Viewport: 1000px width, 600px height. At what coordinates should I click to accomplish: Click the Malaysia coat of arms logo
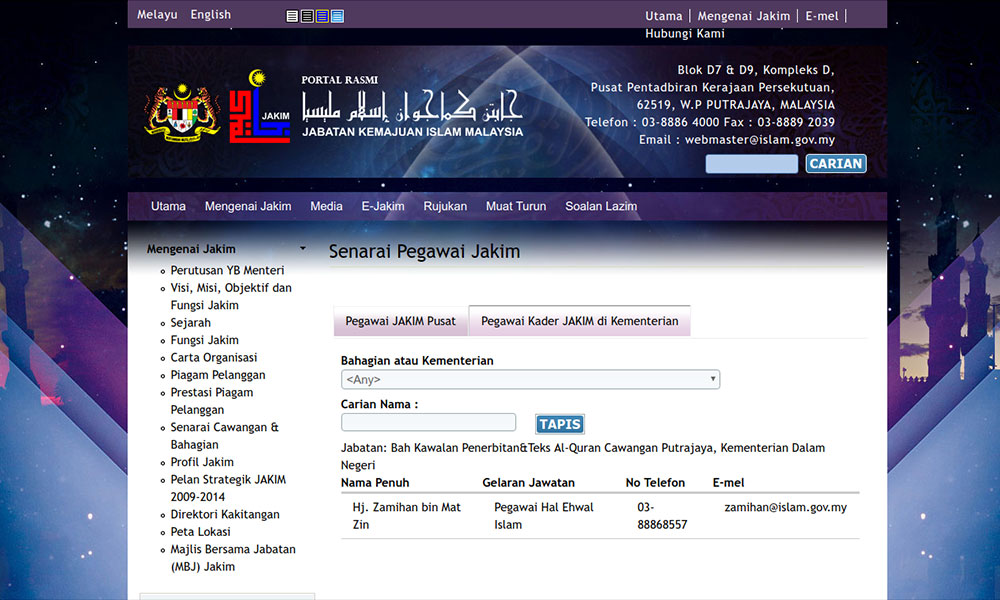coord(182,112)
